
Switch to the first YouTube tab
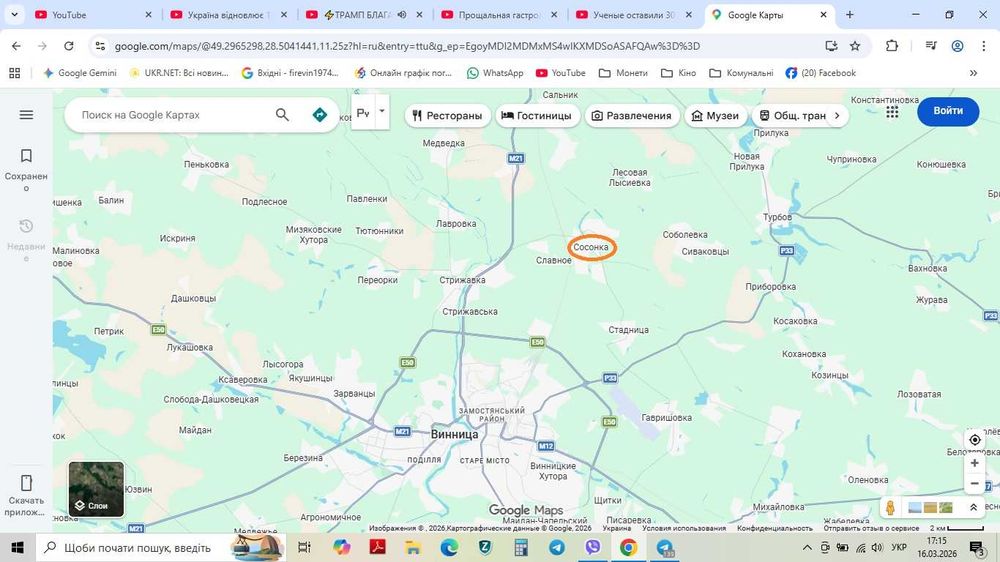pos(94,15)
